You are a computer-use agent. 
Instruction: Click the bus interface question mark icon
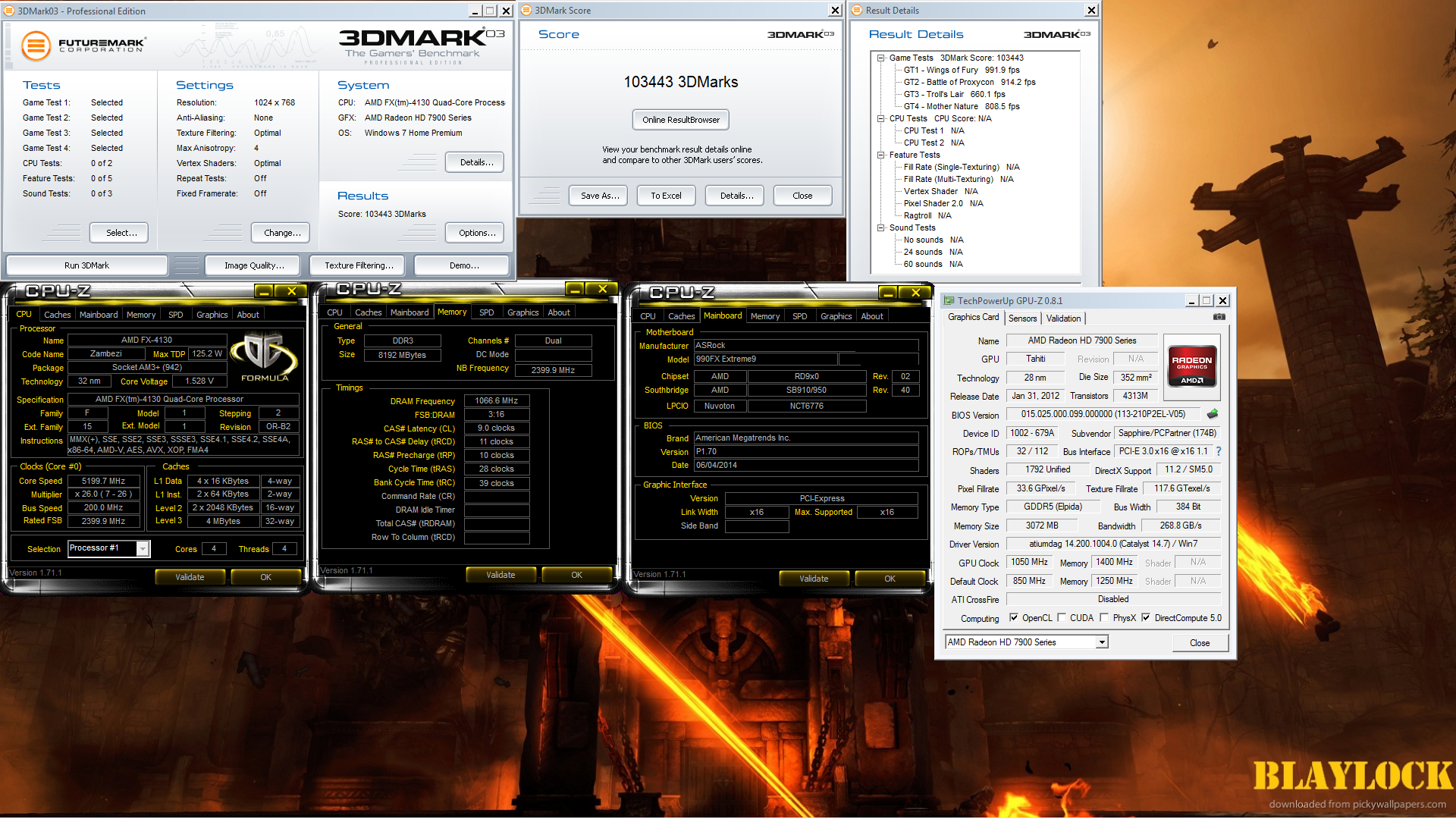(x=1219, y=451)
